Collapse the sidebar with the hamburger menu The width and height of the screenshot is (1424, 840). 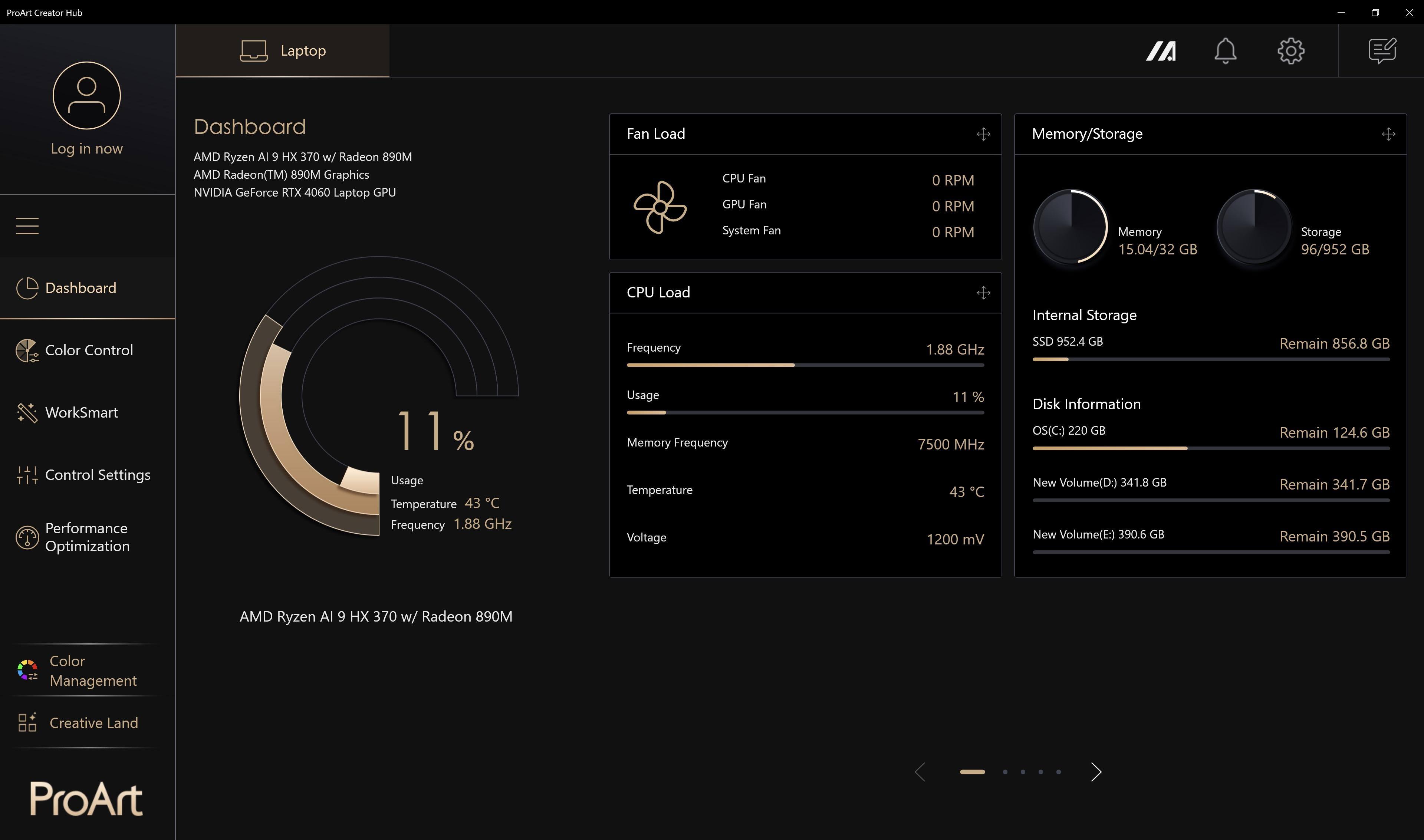tap(27, 226)
